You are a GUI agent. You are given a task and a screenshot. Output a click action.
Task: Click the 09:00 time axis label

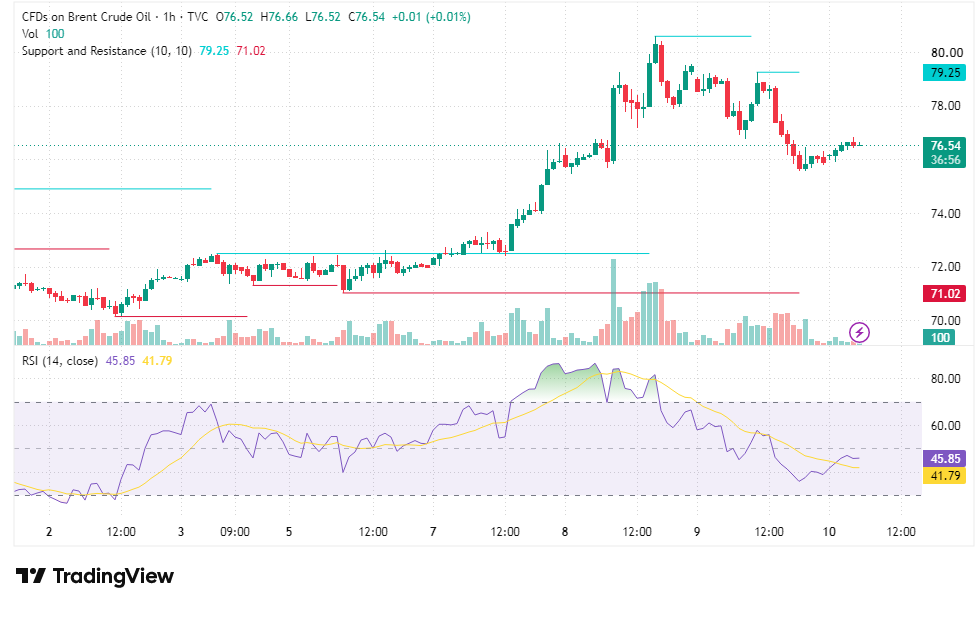point(235,532)
